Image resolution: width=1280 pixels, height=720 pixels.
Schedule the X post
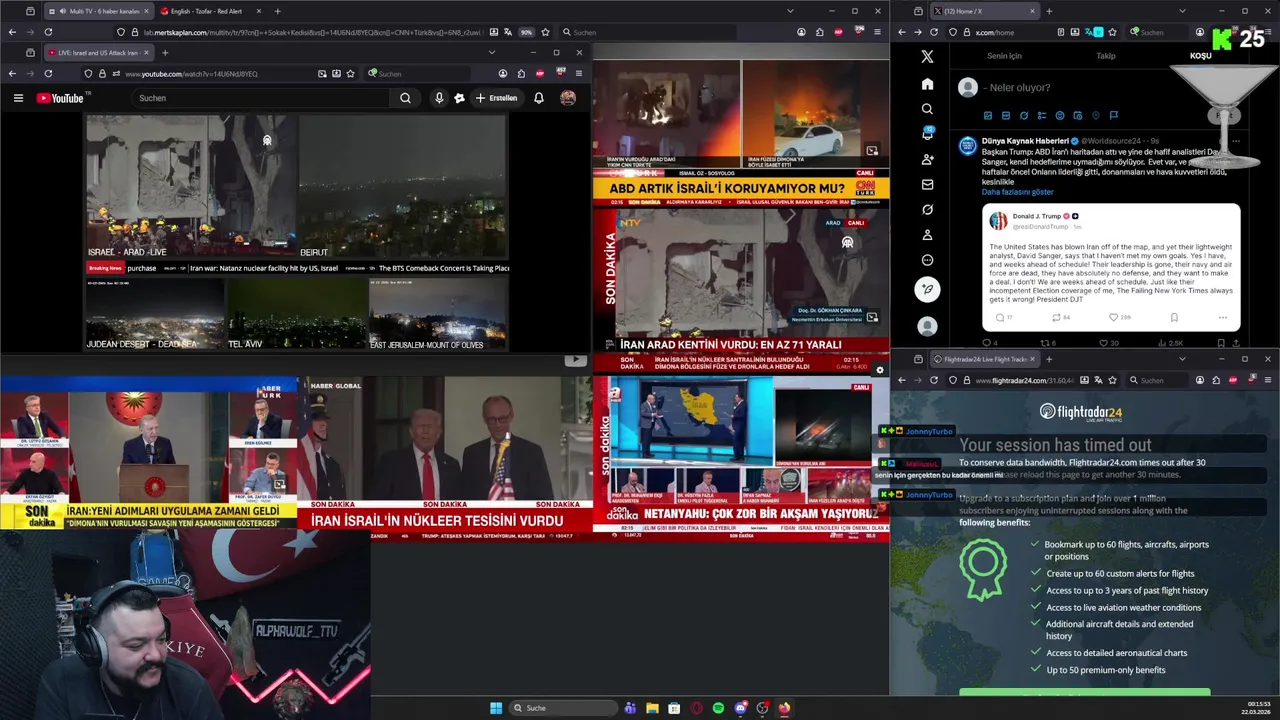[x=1078, y=116]
